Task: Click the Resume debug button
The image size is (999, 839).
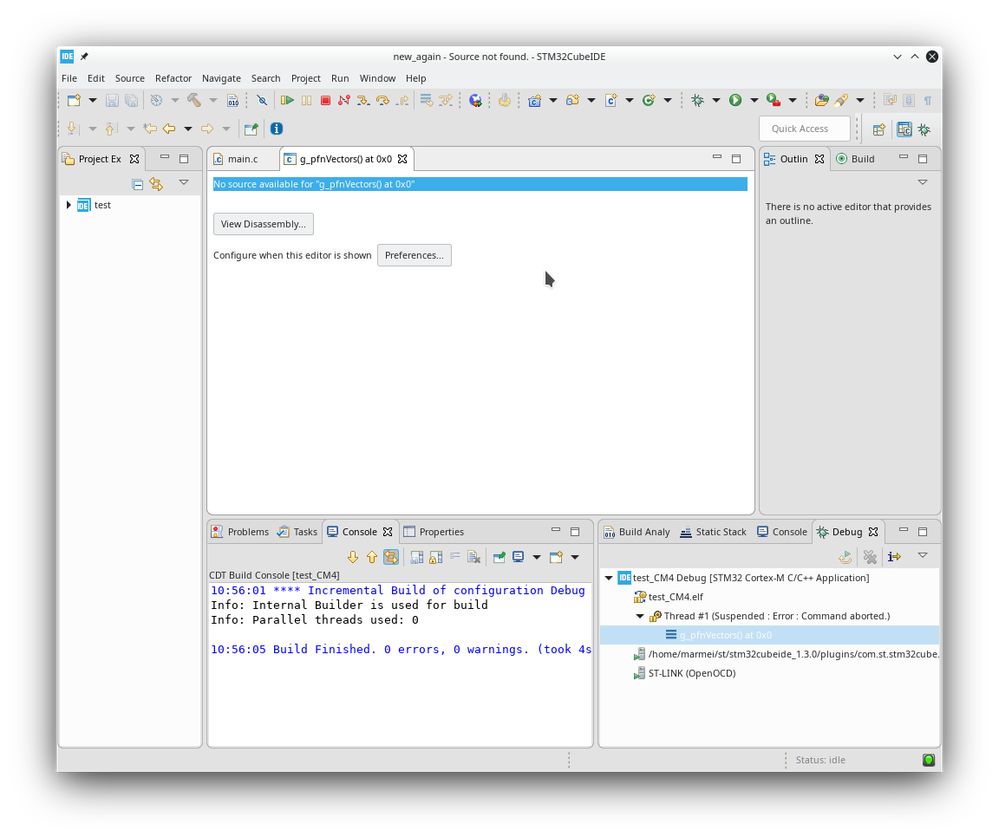Action: pos(287,100)
